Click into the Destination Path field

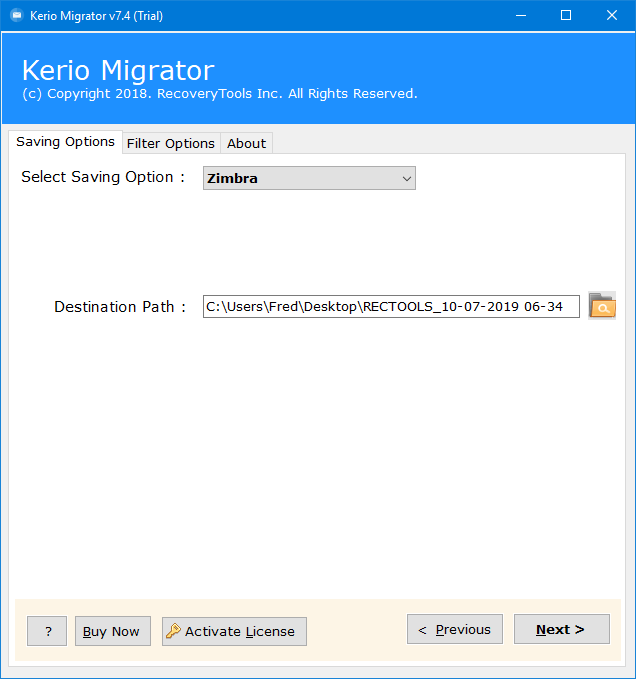[391, 307]
